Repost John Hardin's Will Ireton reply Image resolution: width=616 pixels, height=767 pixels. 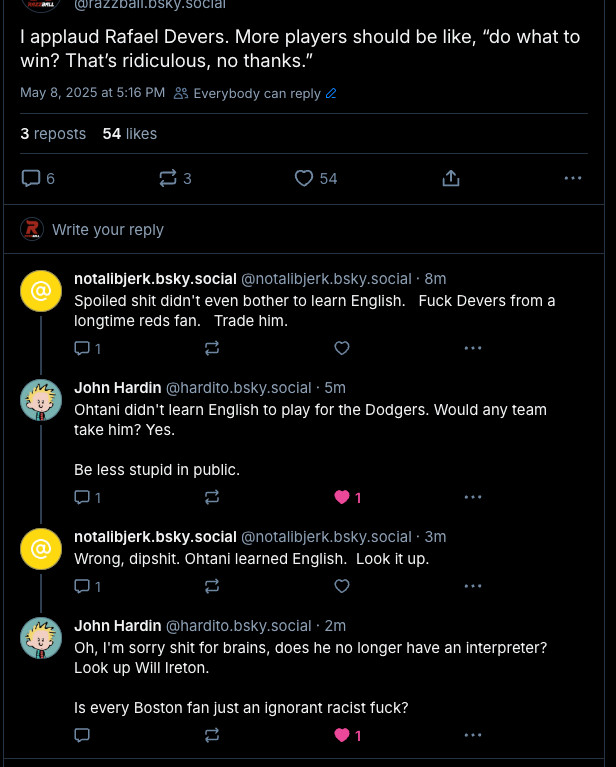pyautogui.click(x=212, y=735)
